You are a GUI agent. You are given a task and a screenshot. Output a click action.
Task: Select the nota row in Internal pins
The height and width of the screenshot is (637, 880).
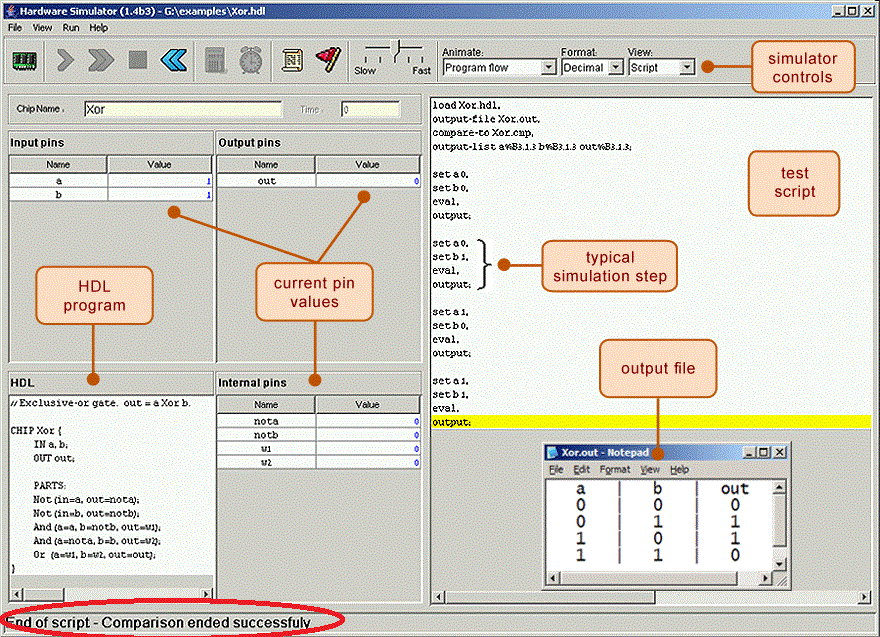(x=266, y=422)
